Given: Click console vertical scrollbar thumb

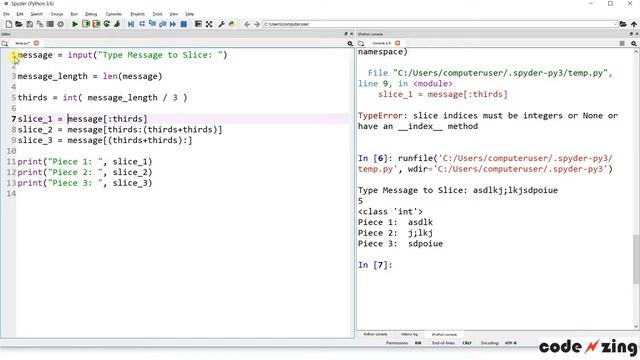Looking at the screenshot, I should (636, 259).
